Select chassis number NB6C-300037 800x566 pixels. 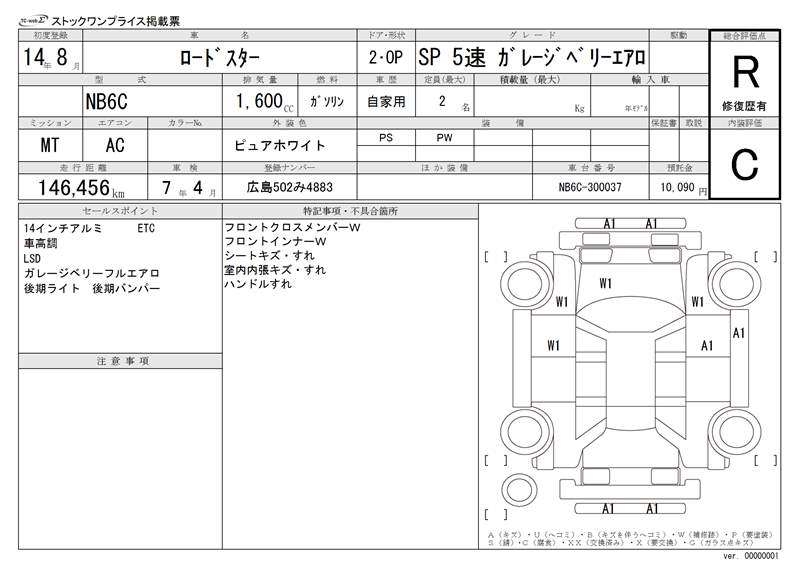tap(590, 187)
